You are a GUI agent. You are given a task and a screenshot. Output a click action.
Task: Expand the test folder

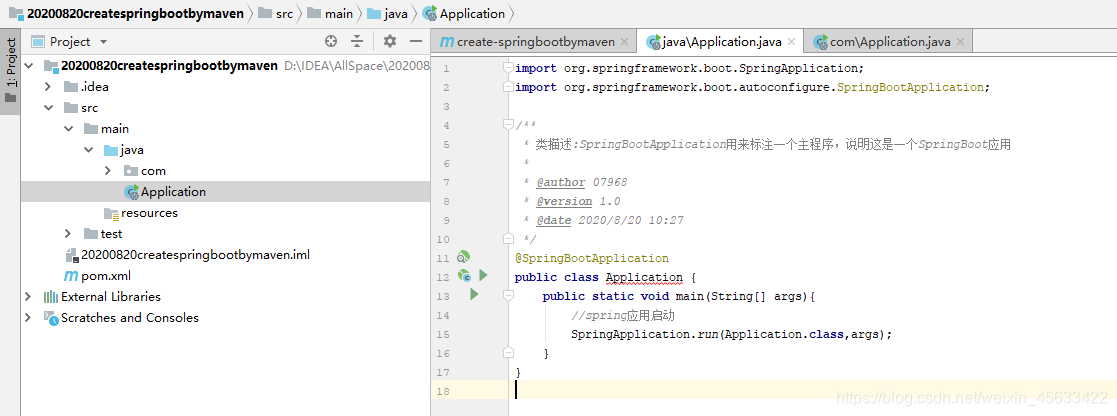tap(68, 234)
